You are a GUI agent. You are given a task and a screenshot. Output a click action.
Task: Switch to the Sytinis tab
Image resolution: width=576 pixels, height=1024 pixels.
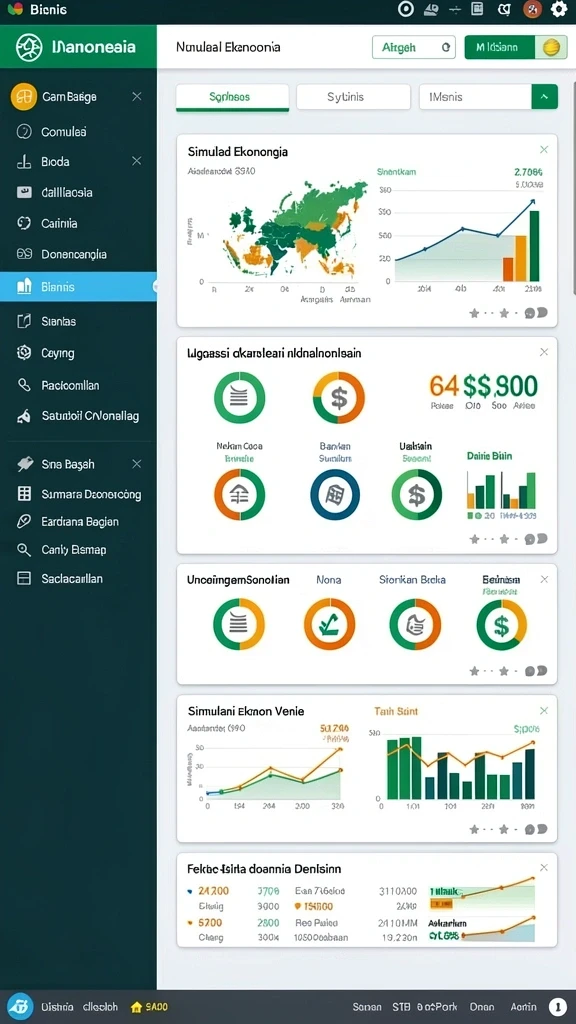click(x=353, y=97)
